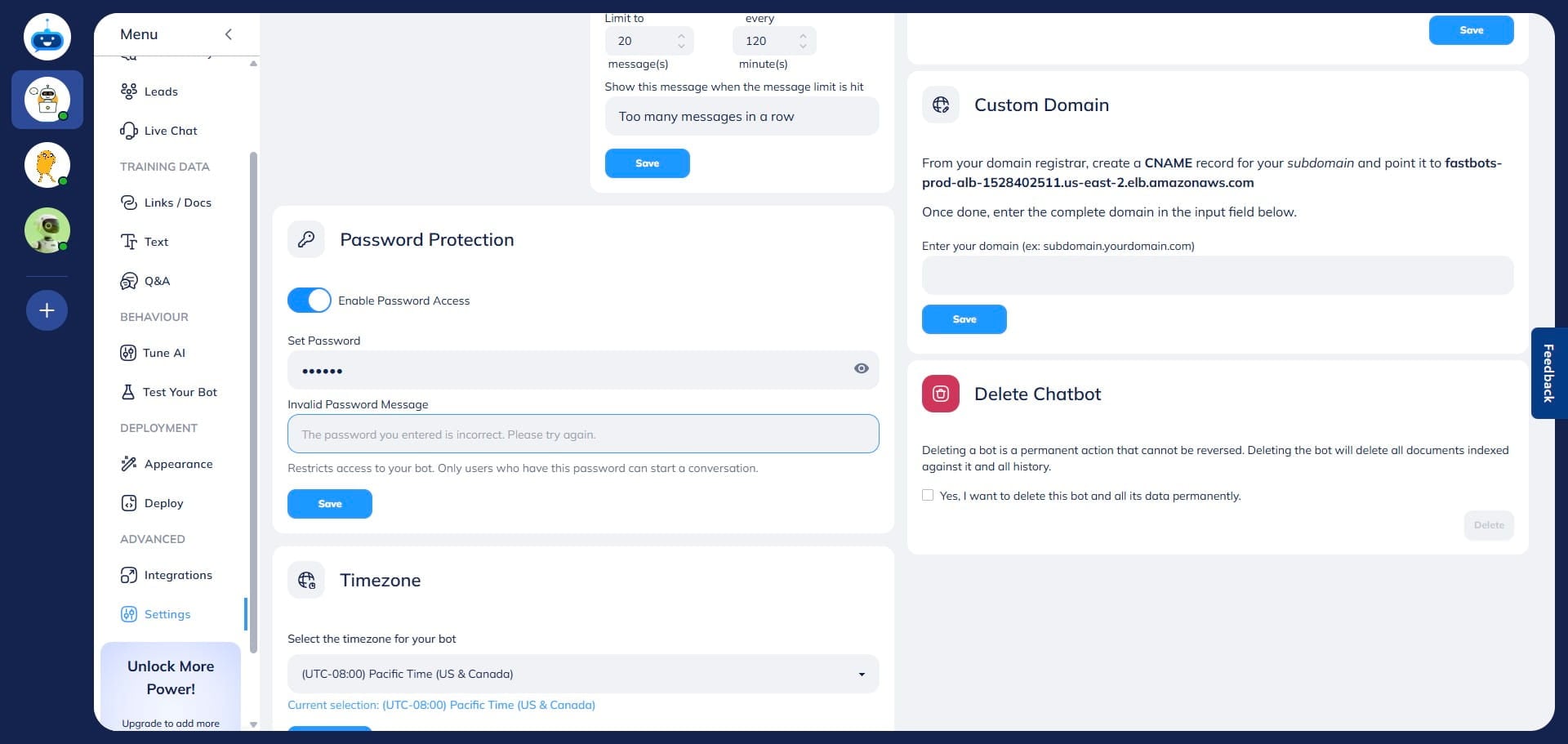
Task: Open Test Your Bot page
Action: (x=180, y=392)
